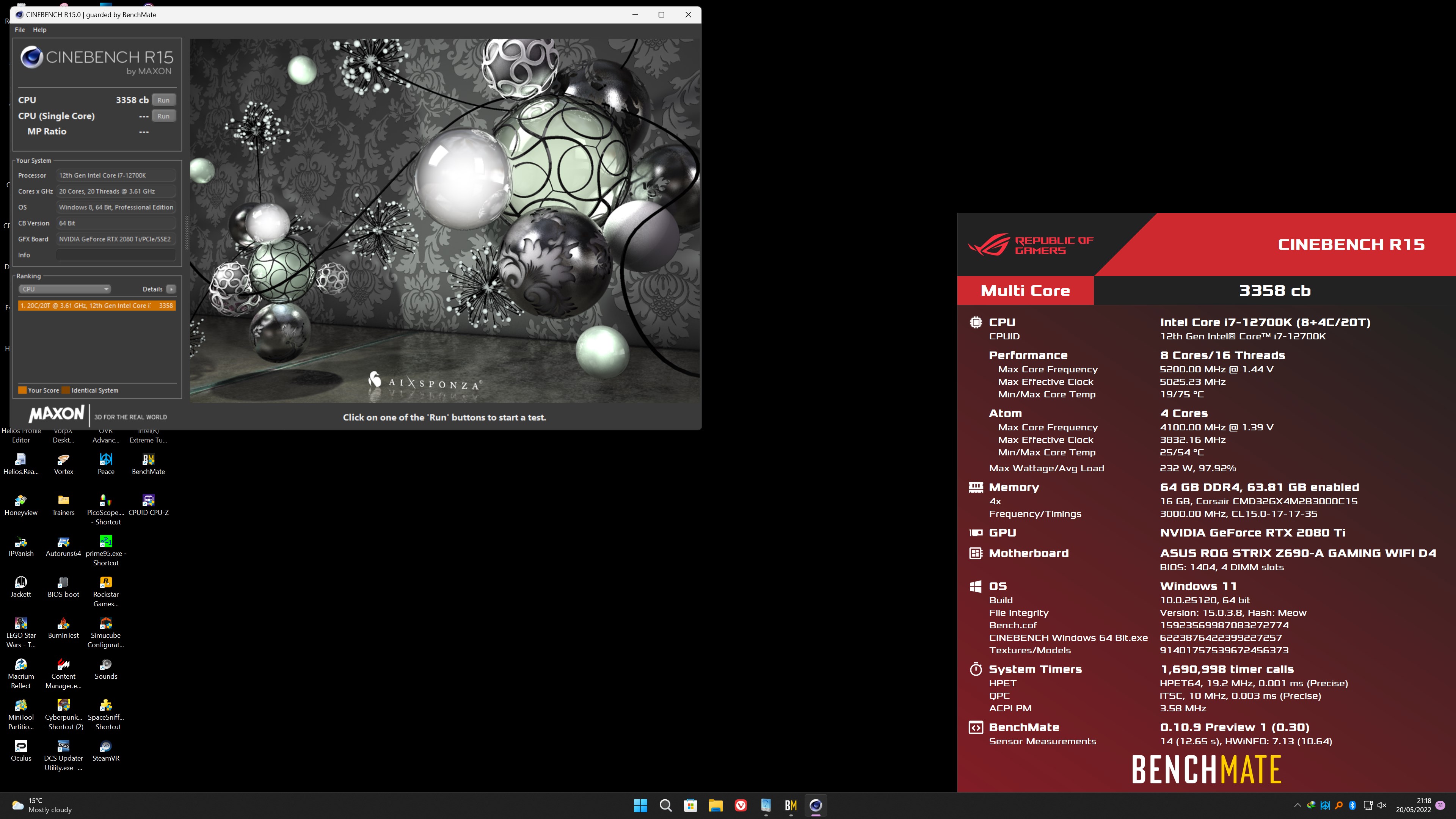1456x819 pixels.
Task: Click the GFX Board field with RTX 2080 Ti
Action: (x=116, y=239)
